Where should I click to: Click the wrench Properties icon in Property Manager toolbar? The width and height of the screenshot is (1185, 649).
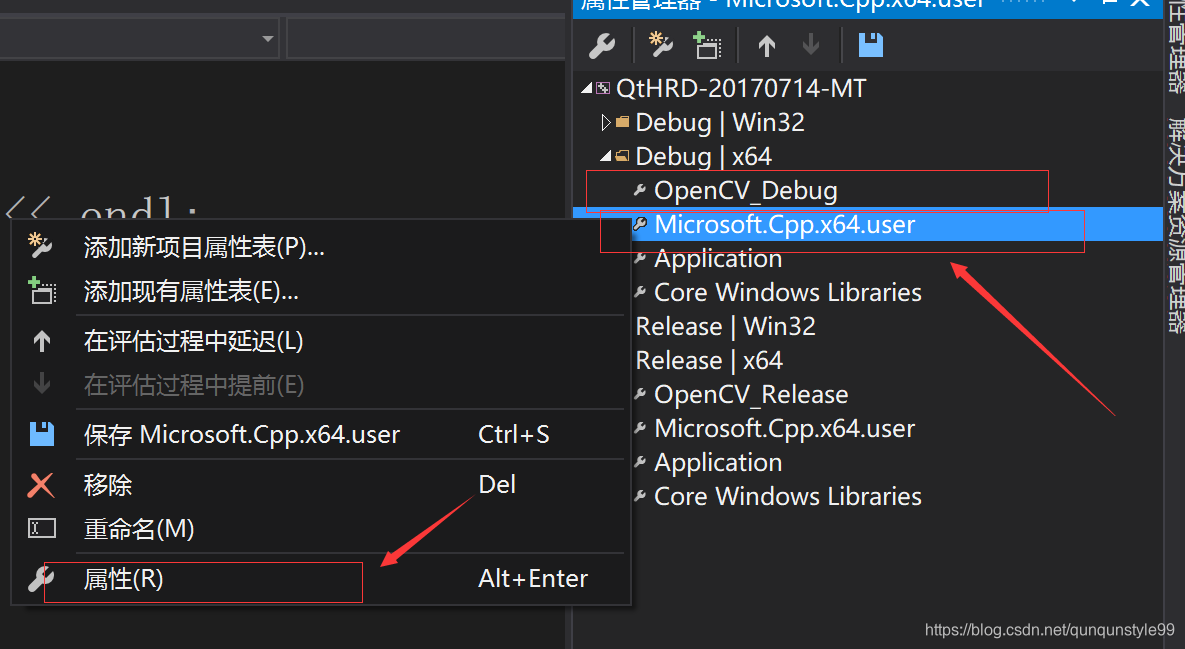pyautogui.click(x=602, y=46)
